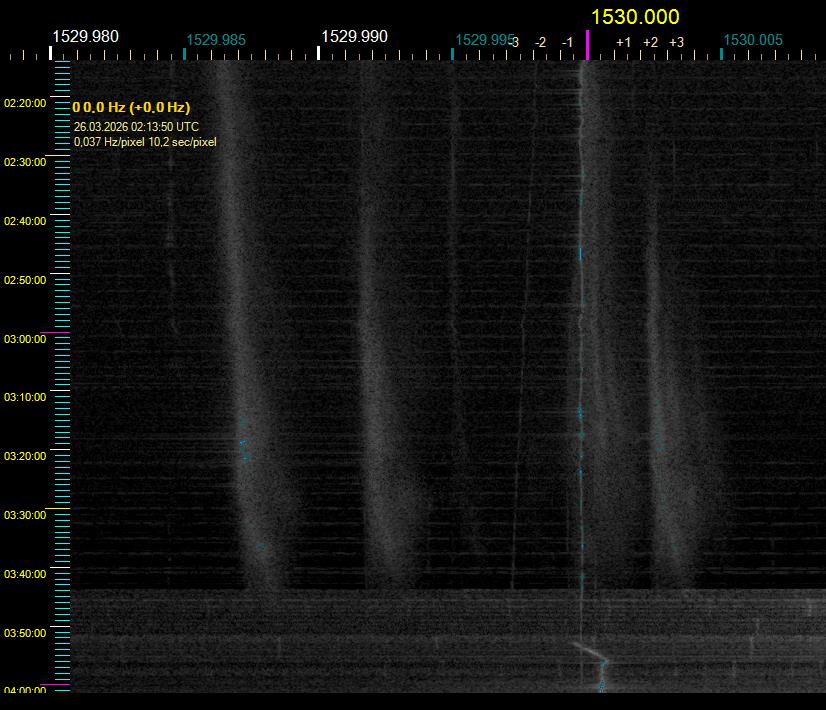Click the 02:20:00 time axis label
826x710 pixels.
point(25,103)
